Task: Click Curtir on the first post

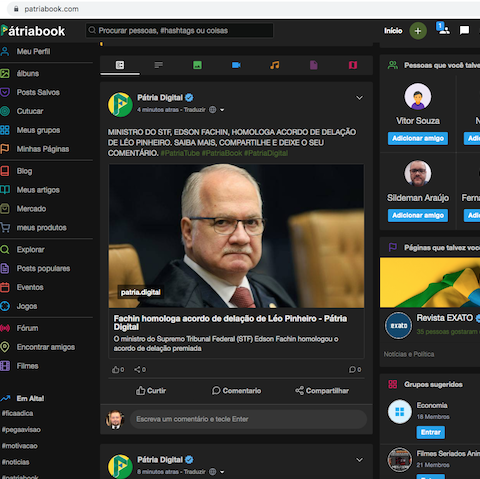Action: click(x=151, y=391)
